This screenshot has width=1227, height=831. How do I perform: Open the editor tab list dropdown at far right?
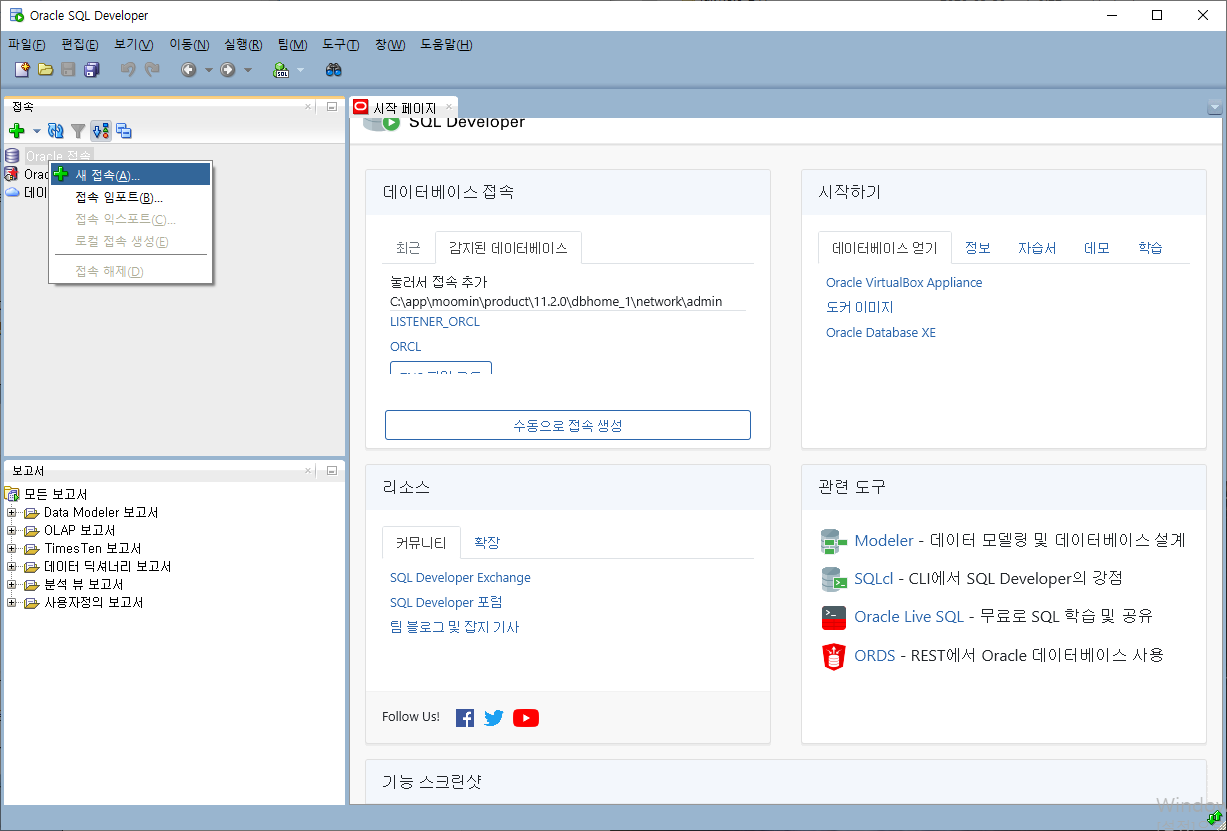point(1215,108)
